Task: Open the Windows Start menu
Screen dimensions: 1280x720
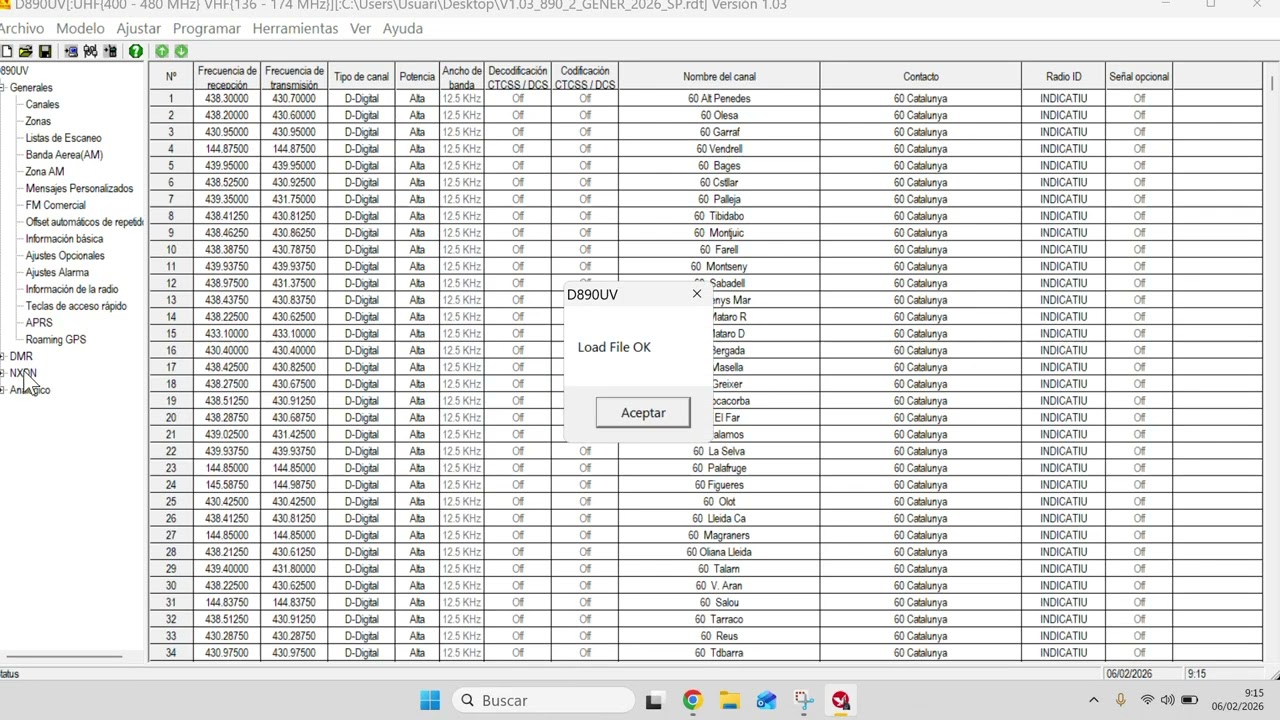Action: 430,700
